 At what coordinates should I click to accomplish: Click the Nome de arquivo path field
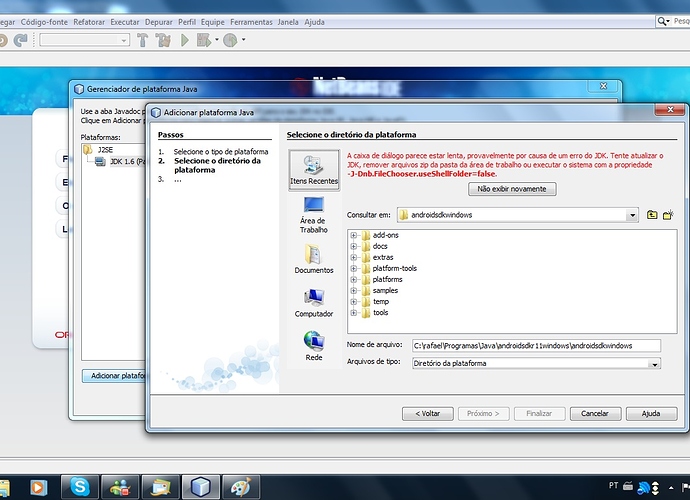(536, 346)
